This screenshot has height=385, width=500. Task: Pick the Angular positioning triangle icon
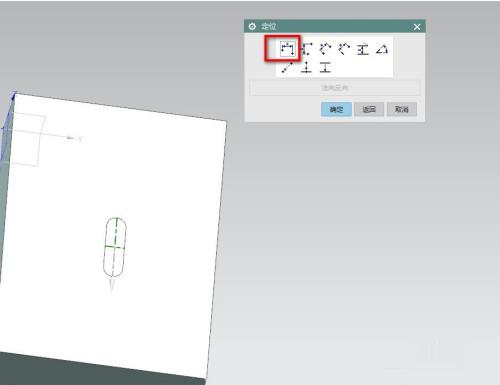(x=382, y=49)
